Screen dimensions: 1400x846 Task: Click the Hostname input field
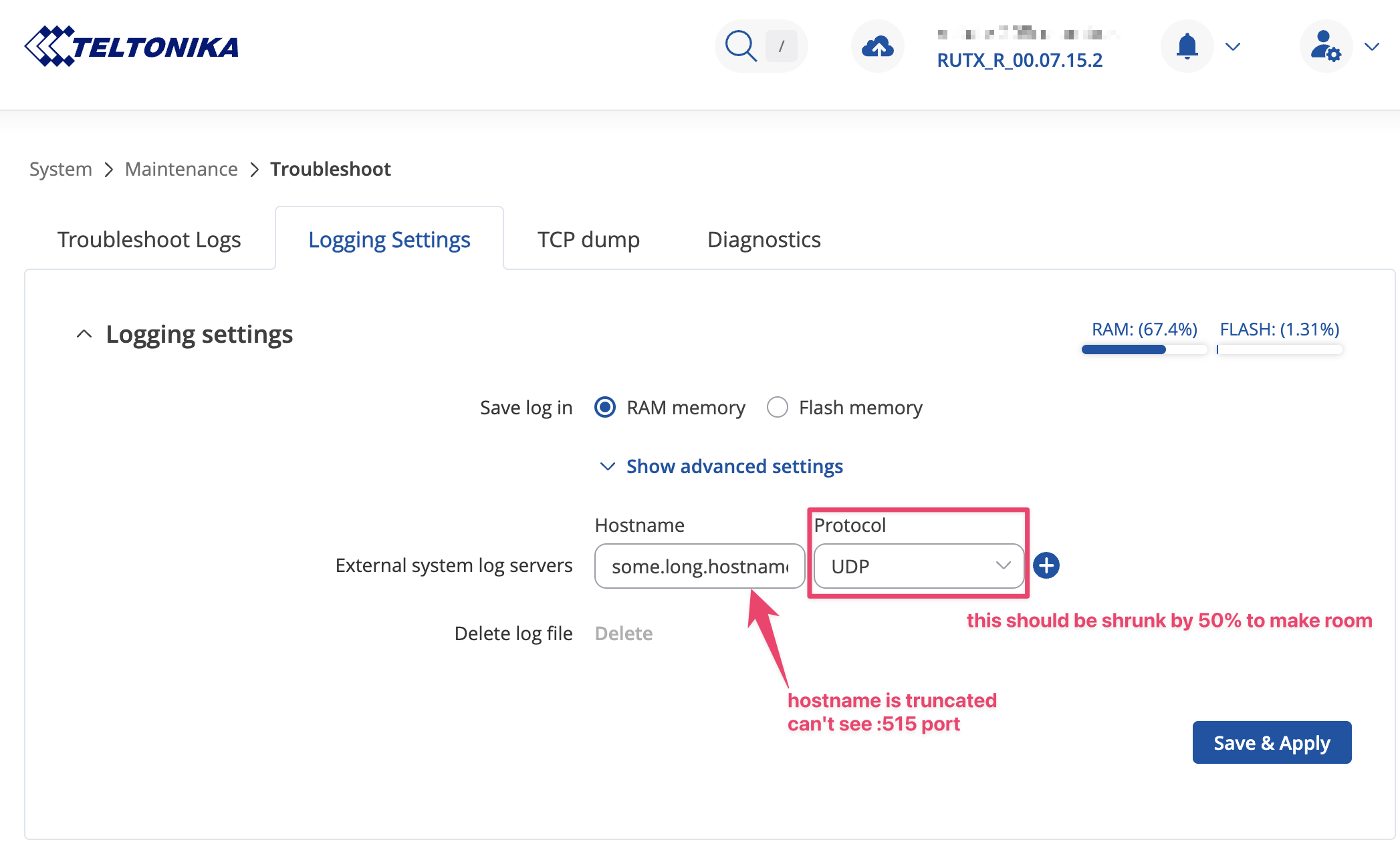click(699, 566)
